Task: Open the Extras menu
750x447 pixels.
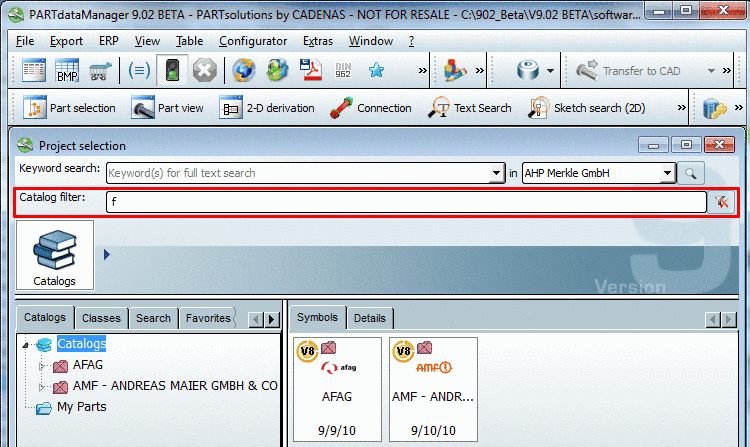Action: point(318,41)
